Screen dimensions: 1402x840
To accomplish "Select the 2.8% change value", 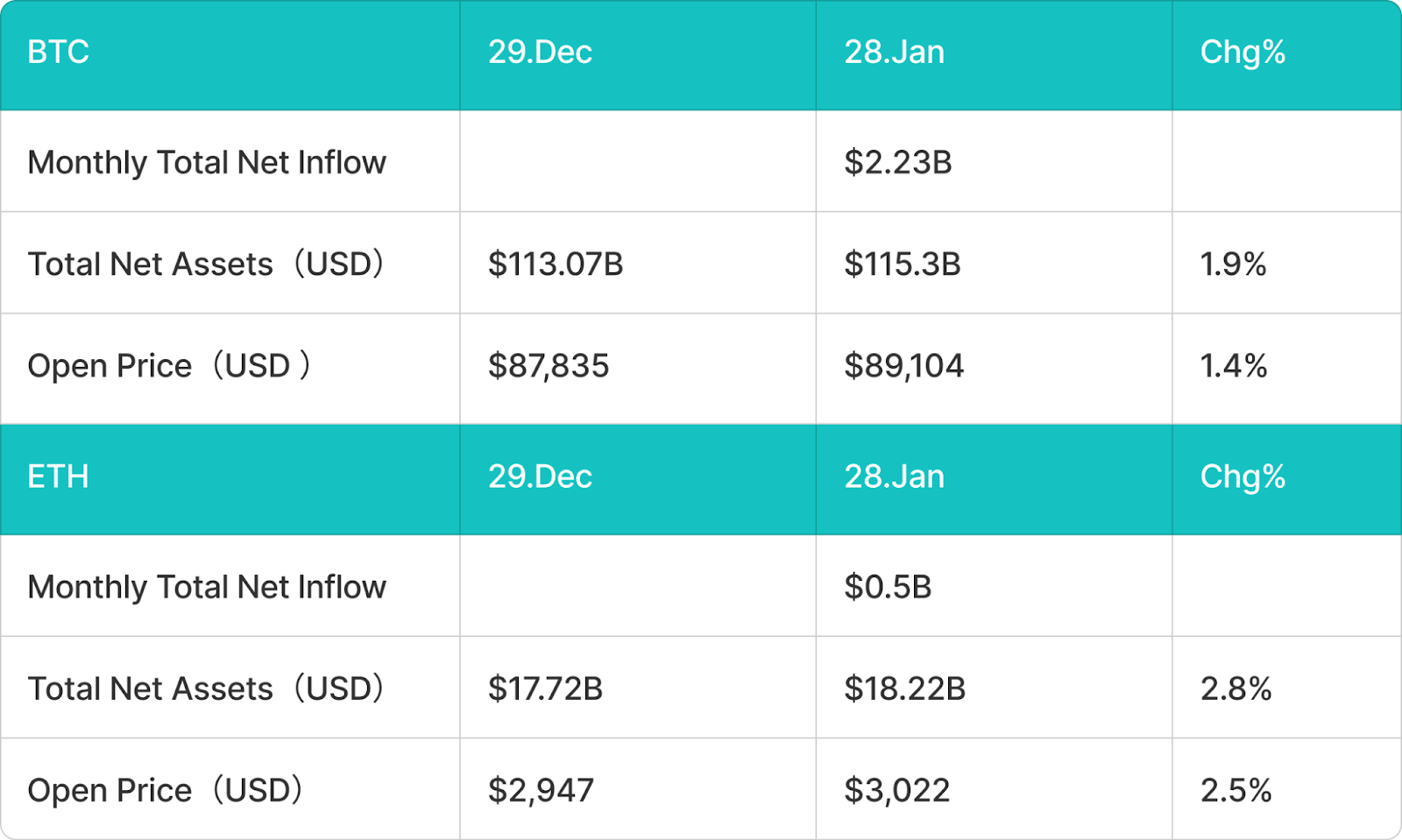I will tap(1236, 689).
